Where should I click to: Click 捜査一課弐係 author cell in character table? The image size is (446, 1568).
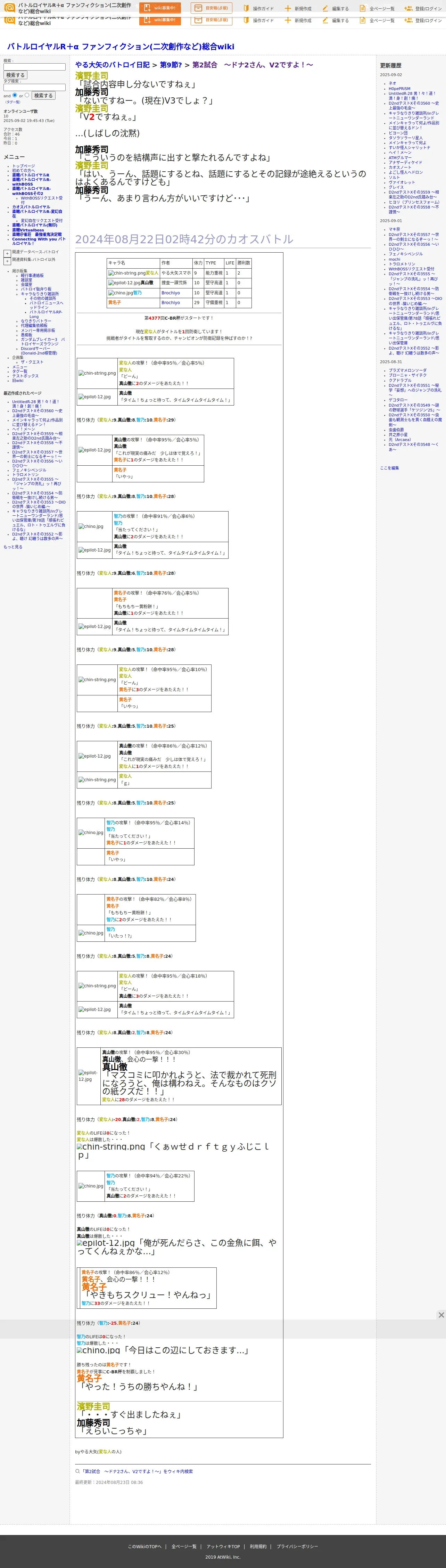(x=174, y=283)
